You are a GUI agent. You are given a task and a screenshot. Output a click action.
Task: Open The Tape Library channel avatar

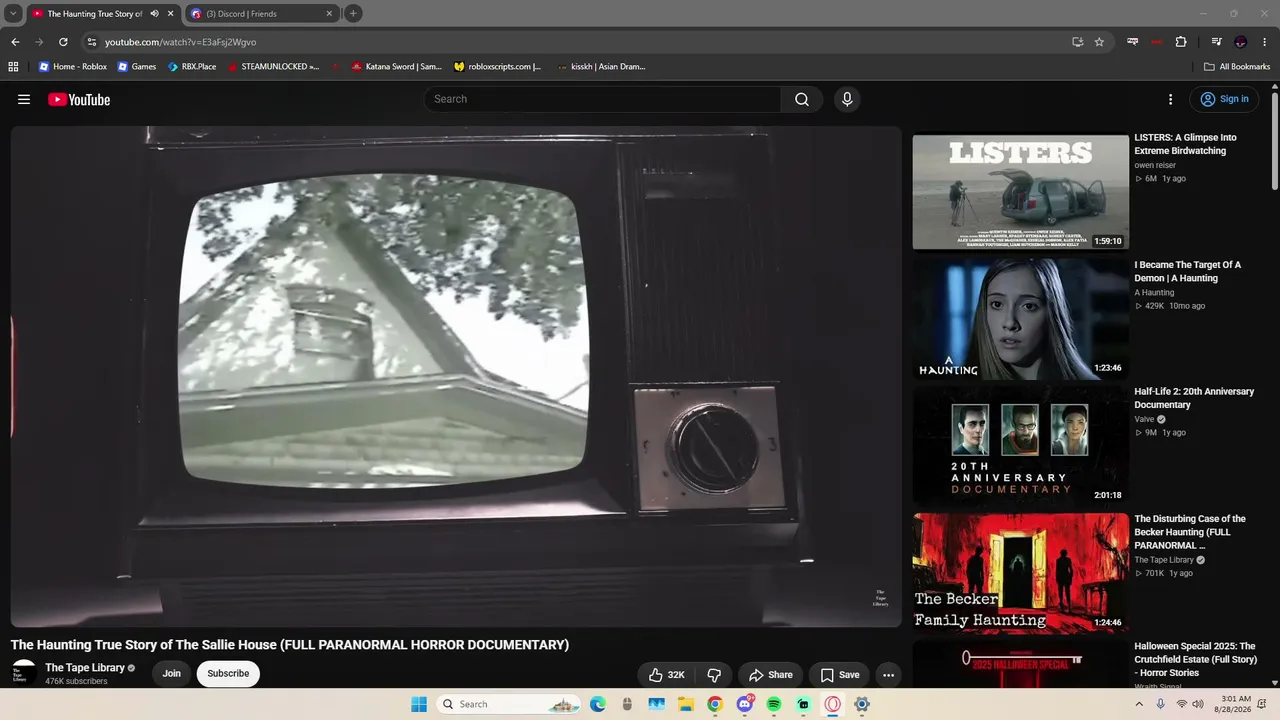click(24, 673)
